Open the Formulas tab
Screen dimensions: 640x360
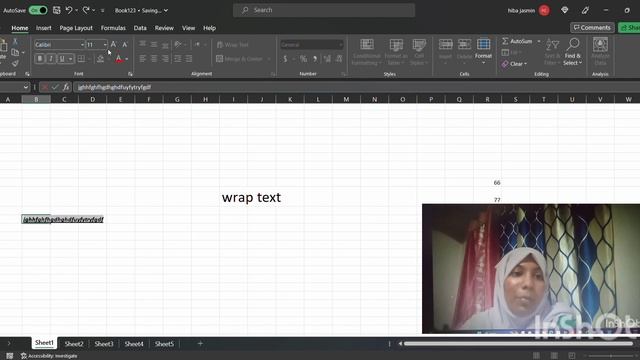113,28
